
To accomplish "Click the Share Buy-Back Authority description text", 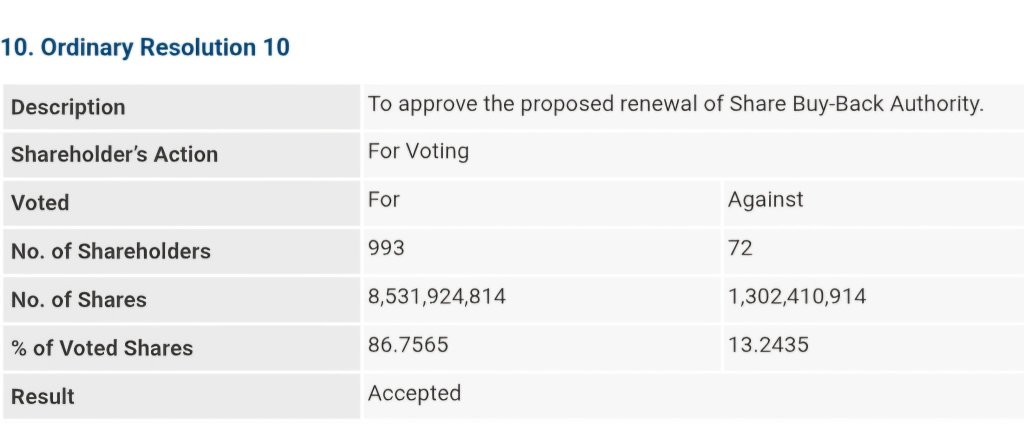I will pos(675,104).
